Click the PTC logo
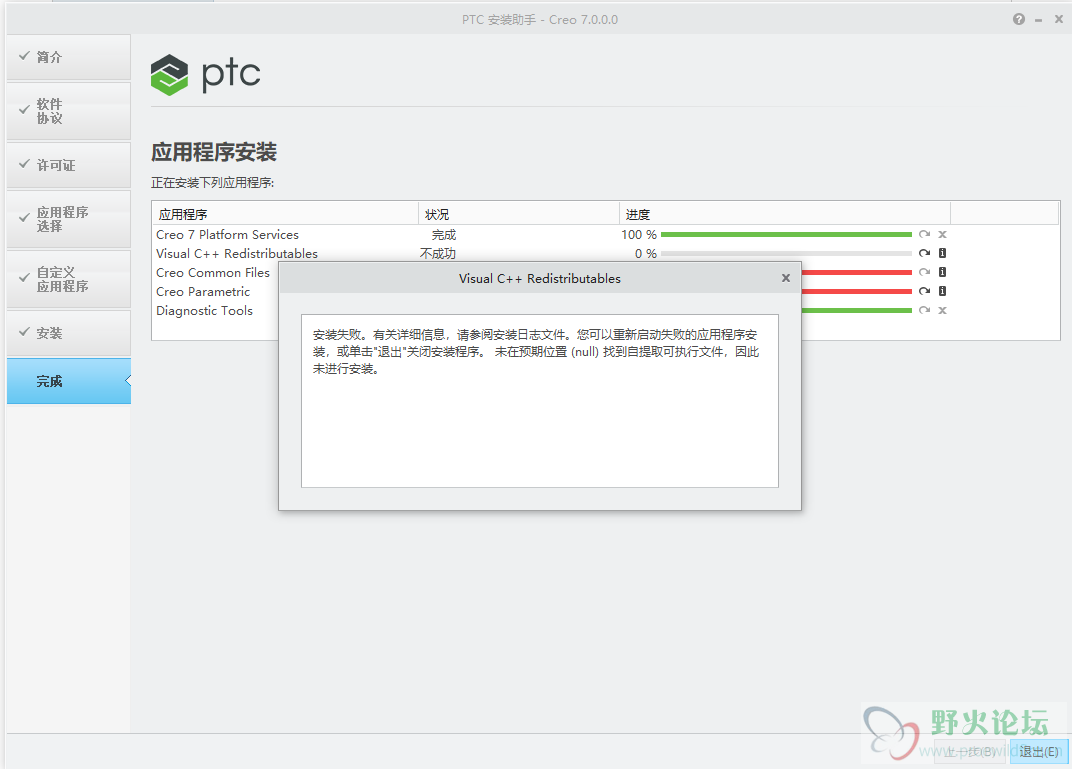The height and width of the screenshot is (769, 1072). coord(206,75)
